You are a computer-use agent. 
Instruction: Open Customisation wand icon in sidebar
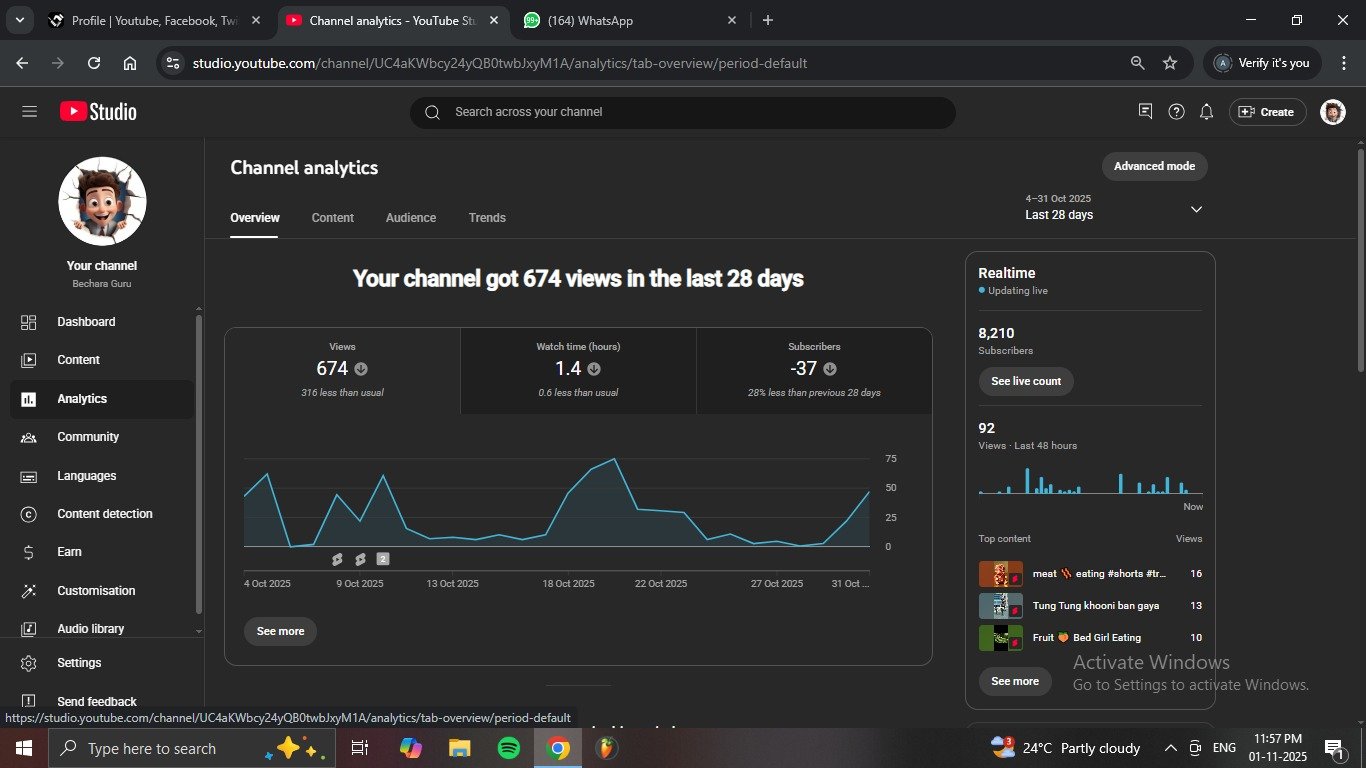pos(29,591)
